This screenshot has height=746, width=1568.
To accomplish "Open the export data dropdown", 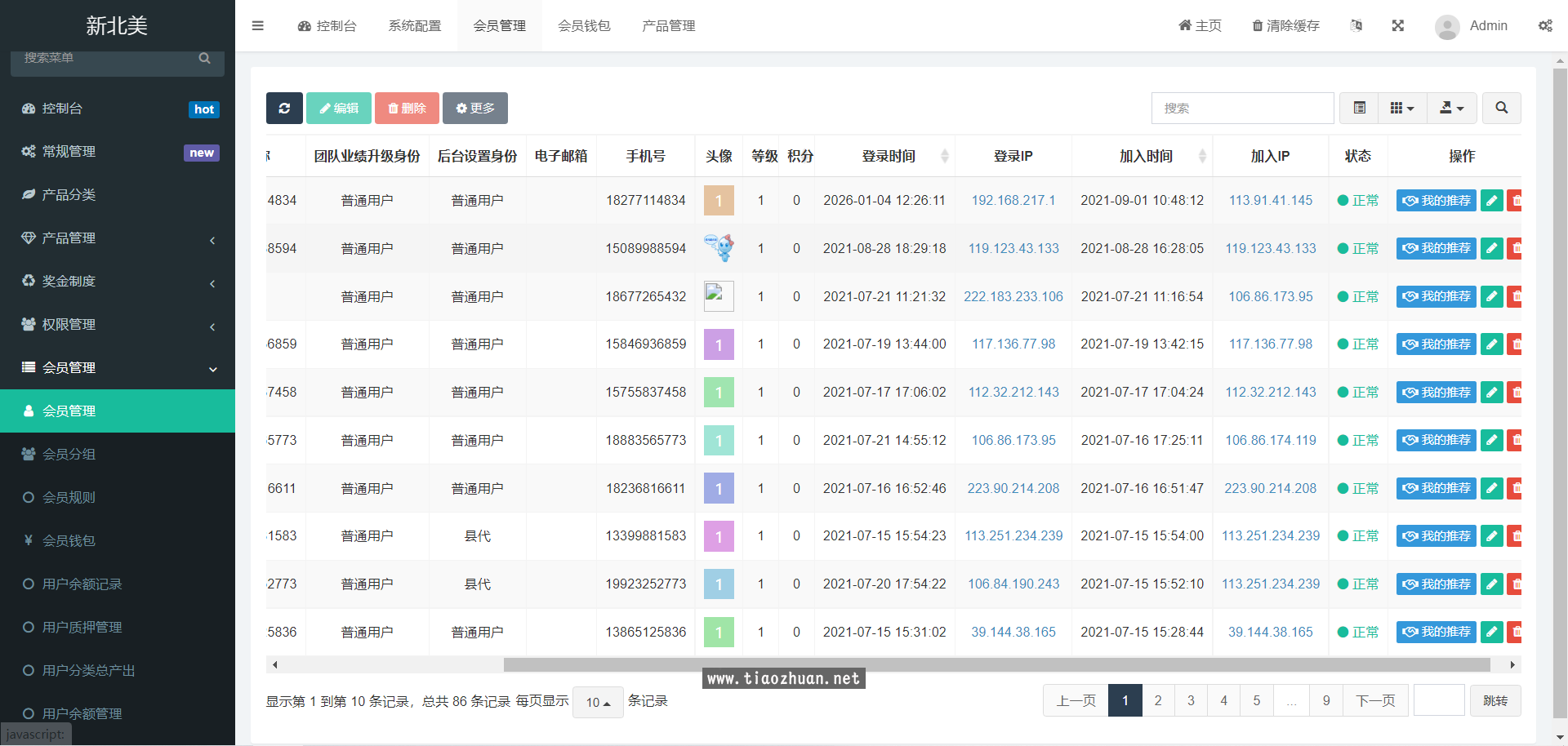I will click(1451, 108).
